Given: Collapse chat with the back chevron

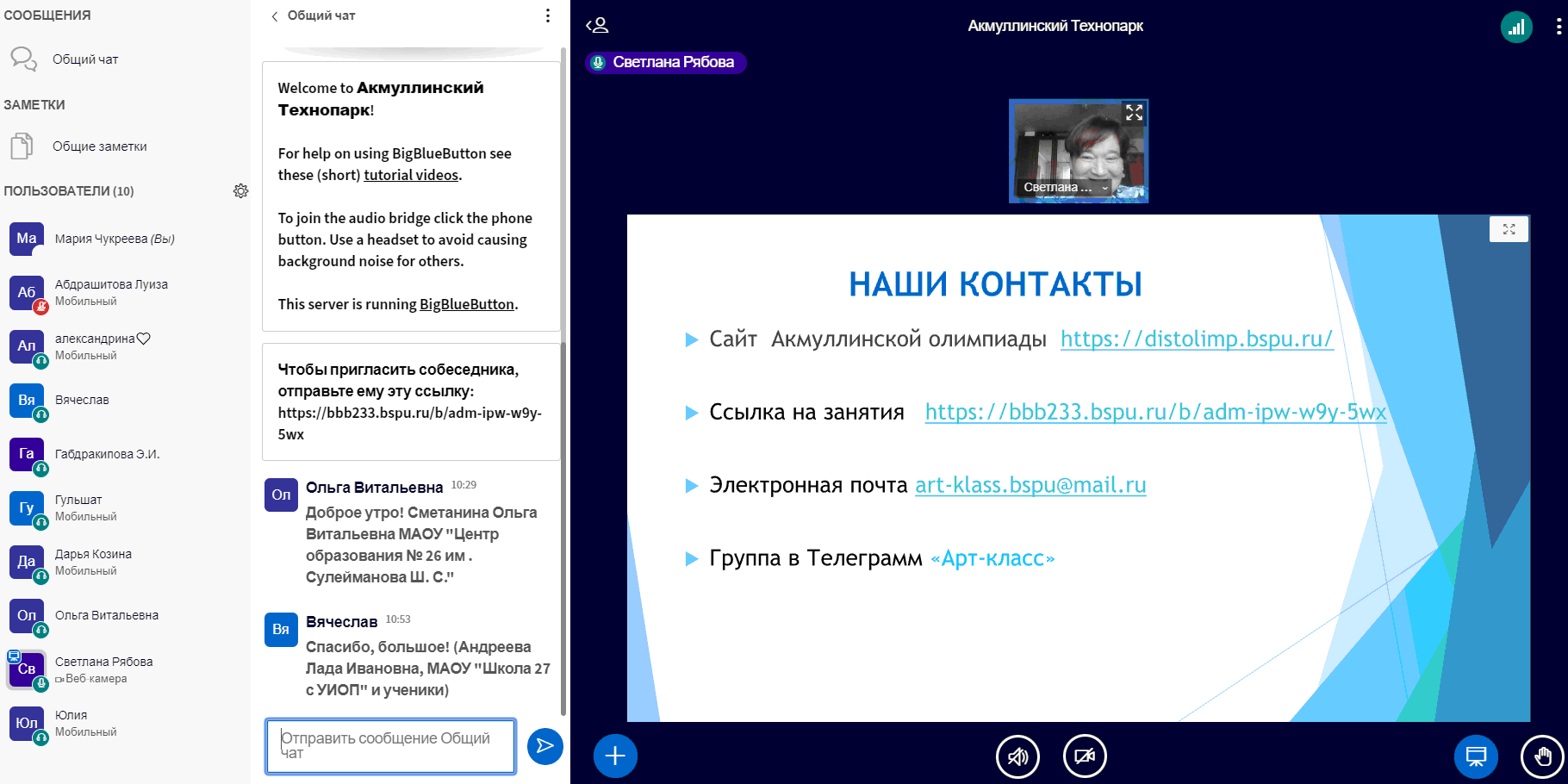Looking at the screenshot, I should coord(275,16).
